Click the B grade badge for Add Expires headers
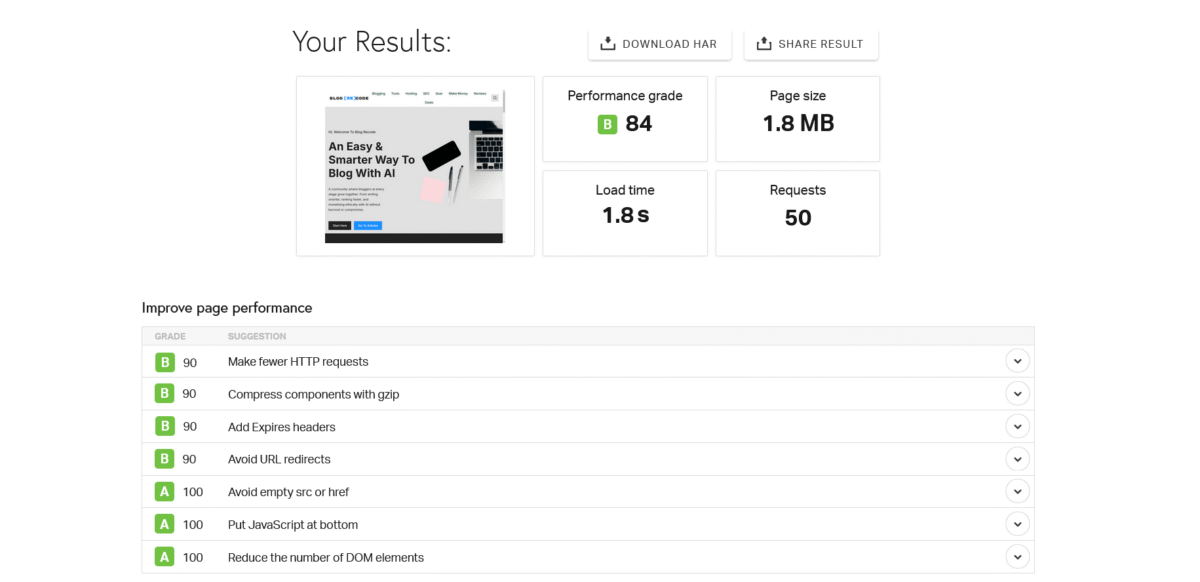The height and width of the screenshot is (582, 1200). pos(164,427)
